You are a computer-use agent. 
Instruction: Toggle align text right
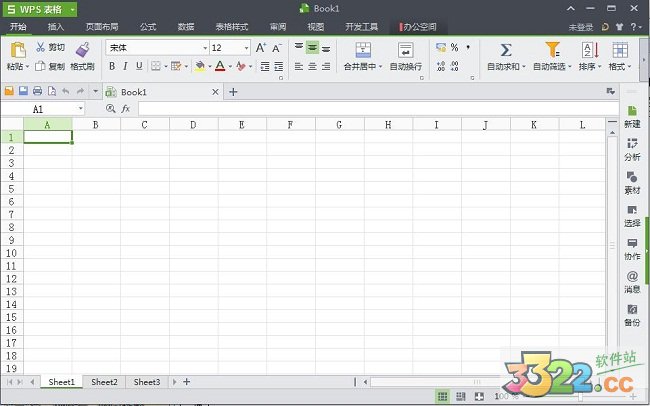click(x=326, y=66)
